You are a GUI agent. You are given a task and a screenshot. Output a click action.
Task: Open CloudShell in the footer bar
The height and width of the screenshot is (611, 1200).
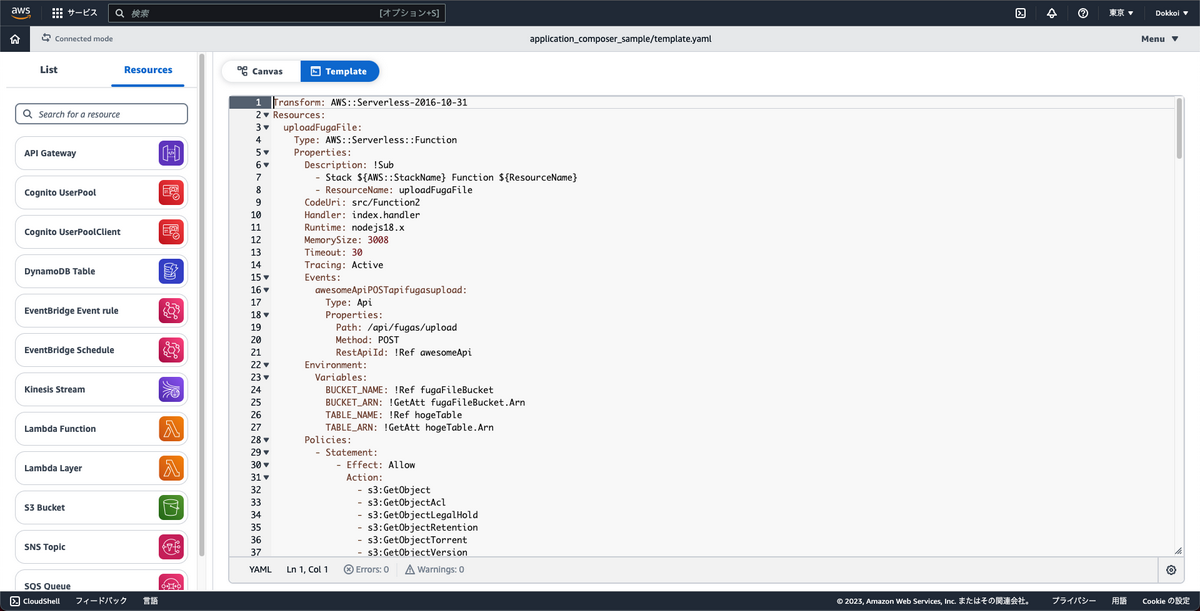[x=33, y=601]
